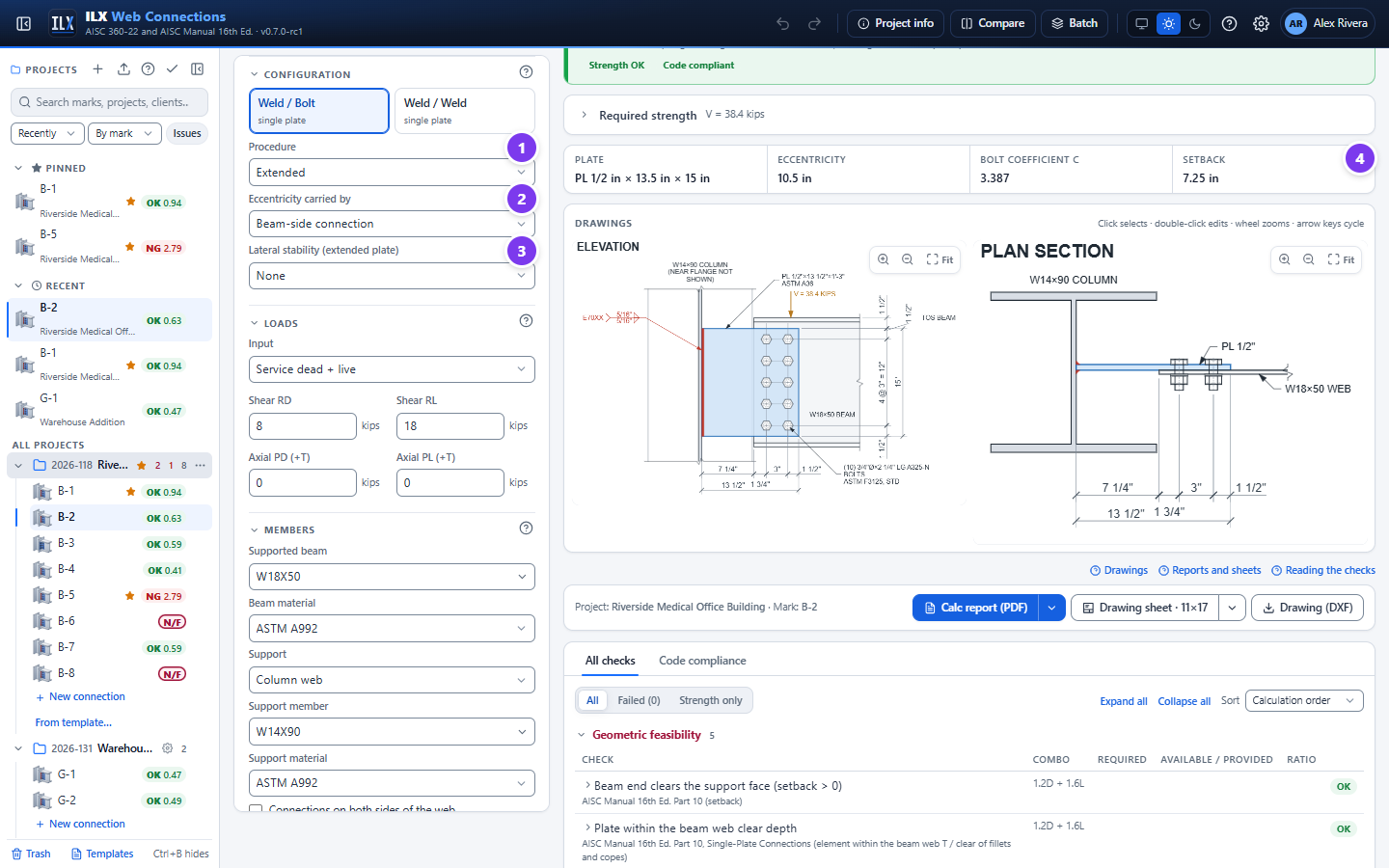Image resolution: width=1389 pixels, height=868 pixels.
Task: Toggle the sidebar panel icon in header
Action: [x=24, y=23]
